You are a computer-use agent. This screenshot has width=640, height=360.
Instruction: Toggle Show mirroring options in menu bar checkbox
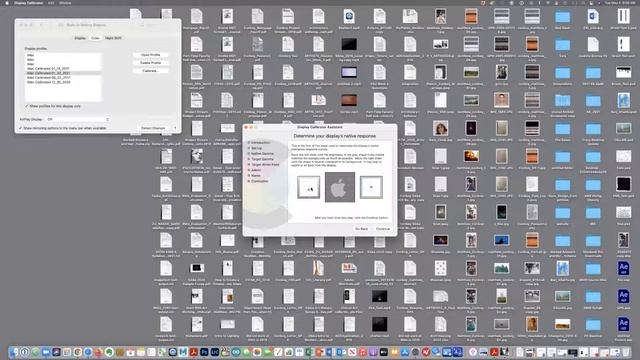click(x=20, y=128)
